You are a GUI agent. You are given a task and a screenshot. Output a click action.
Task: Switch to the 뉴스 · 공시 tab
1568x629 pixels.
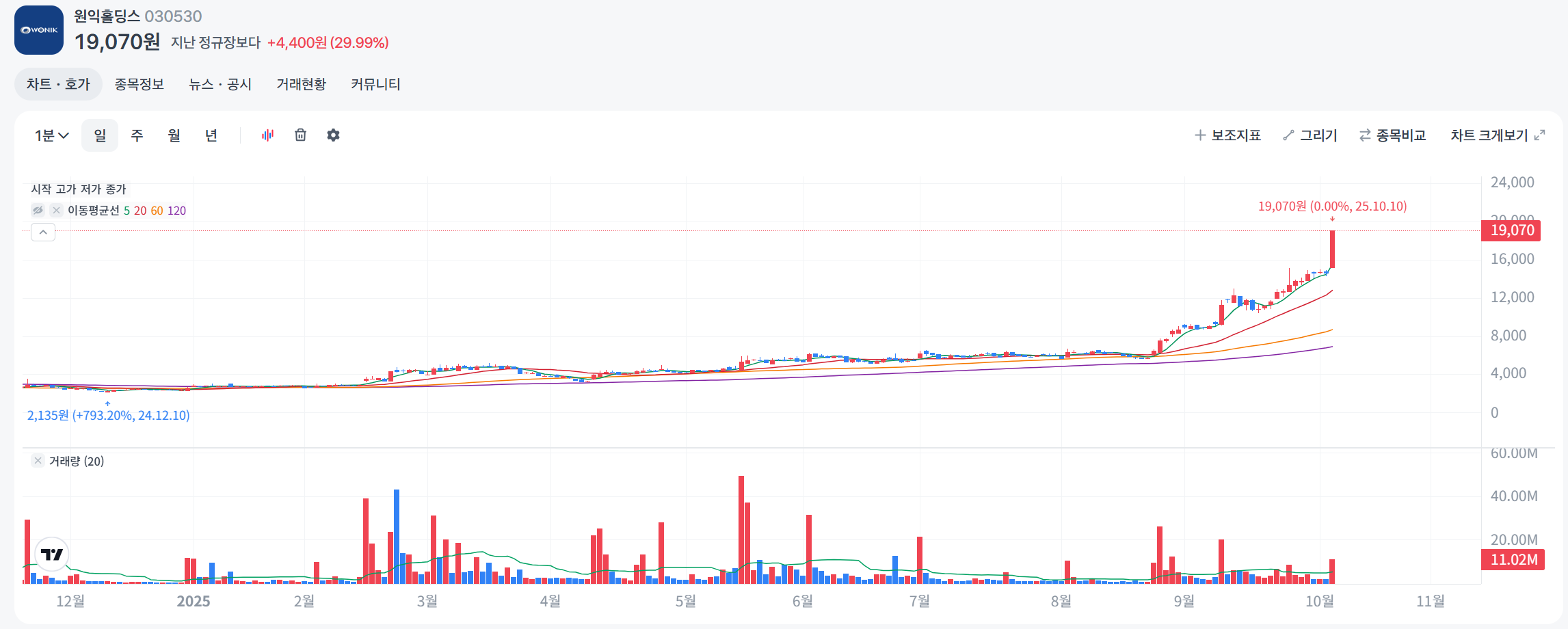click(x=220, y=84)
